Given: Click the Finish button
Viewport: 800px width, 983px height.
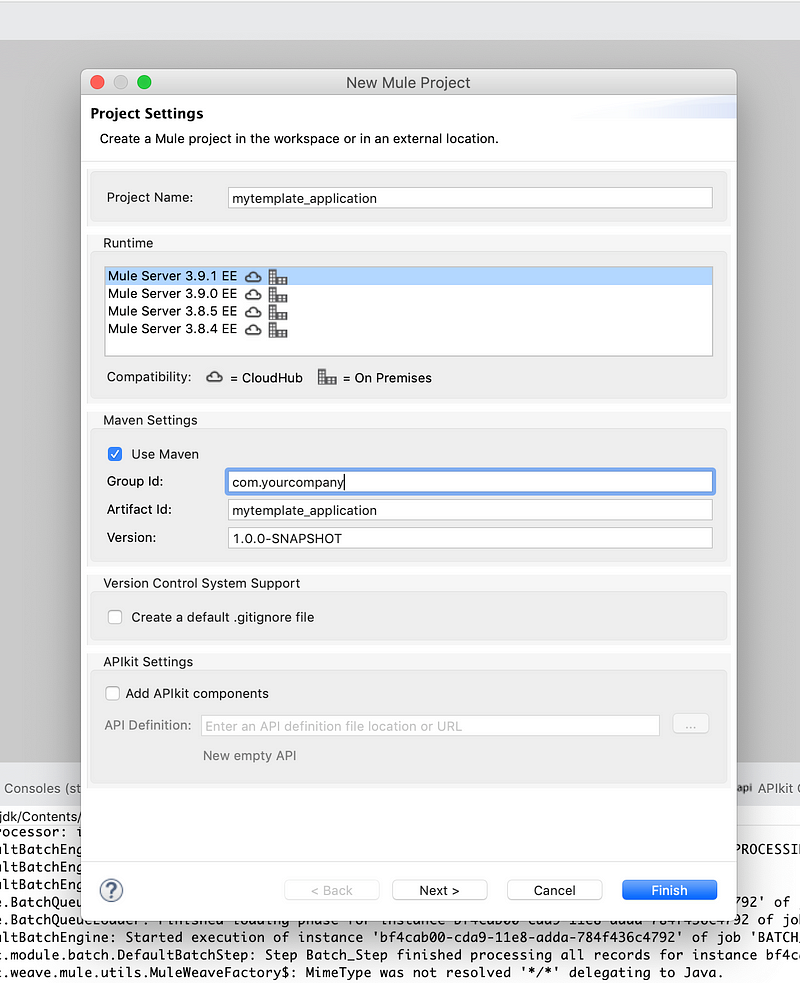Looking at the screenshot, I should pyautogui.click(x=669, y=890).
